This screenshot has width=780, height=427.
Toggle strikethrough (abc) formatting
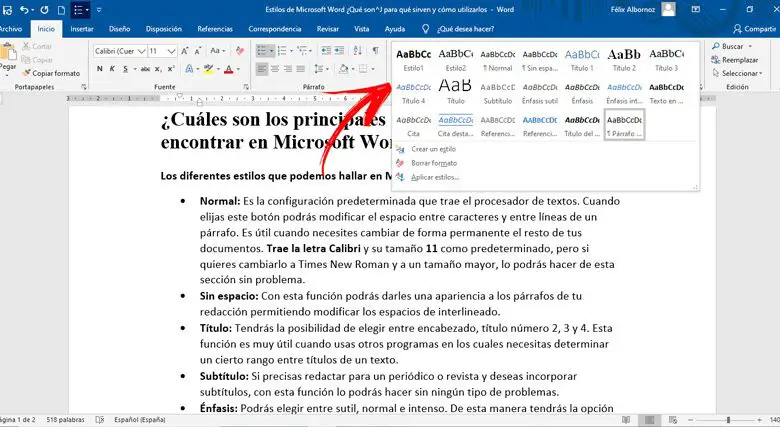click(x=145, y=69)
